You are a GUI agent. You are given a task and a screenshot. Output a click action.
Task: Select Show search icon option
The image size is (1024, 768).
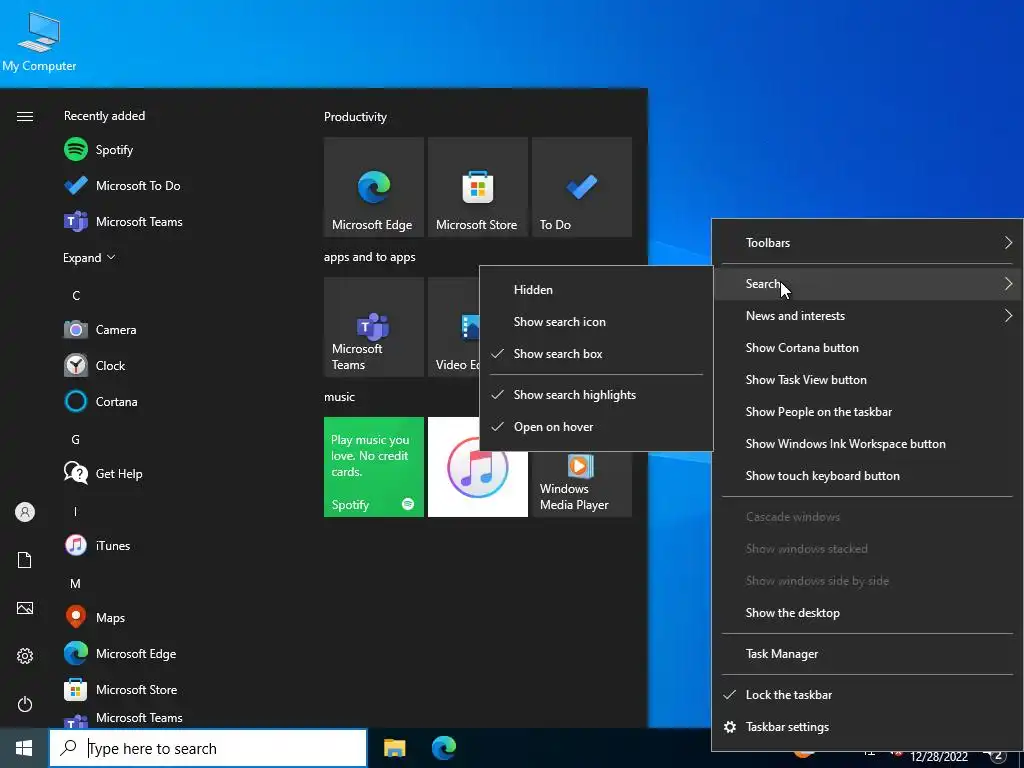pyautogui.click(x=596, y=321)
